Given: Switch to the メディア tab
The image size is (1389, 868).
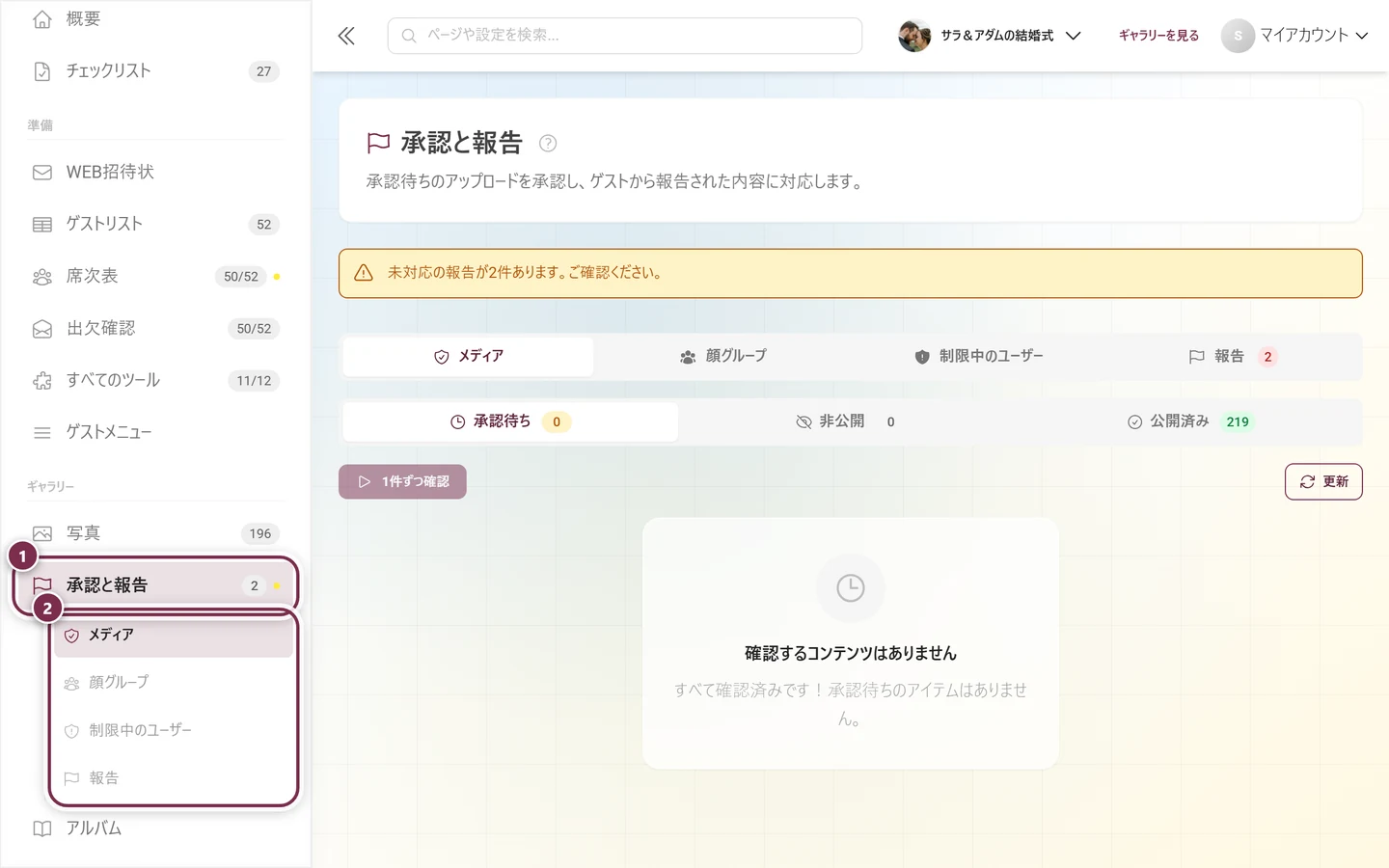Looking at the screenshot, I should click(469, 357).
